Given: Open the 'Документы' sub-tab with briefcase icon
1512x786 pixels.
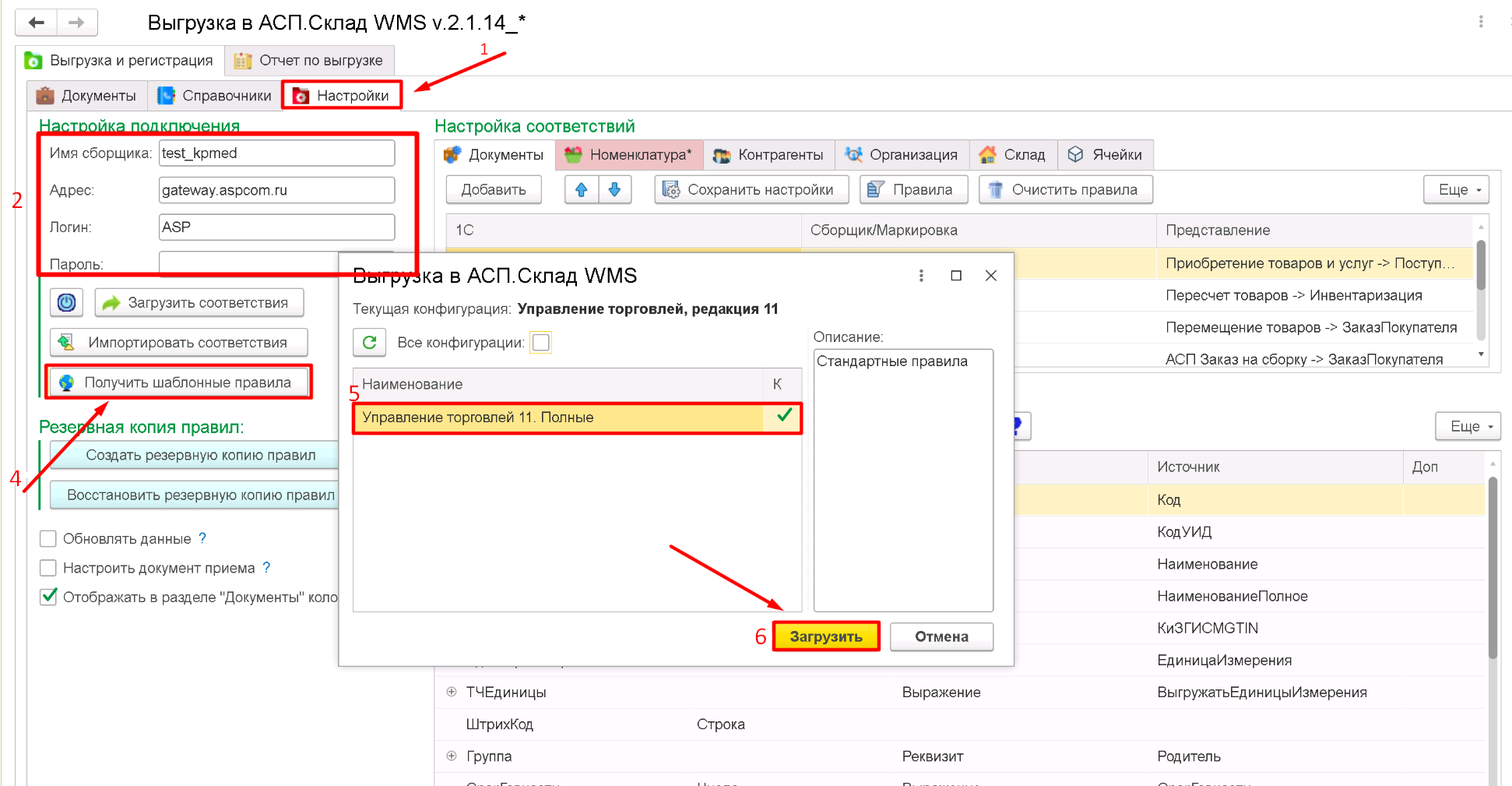Looking at the screenshot, I should click(x=86, y=95).
